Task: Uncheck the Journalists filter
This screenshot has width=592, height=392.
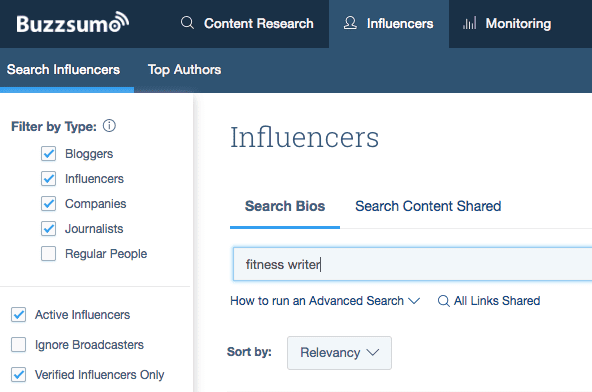Action: [48, 228]
